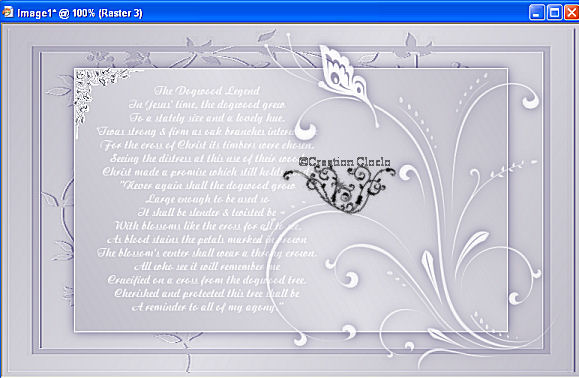
Task: Select the @Creation Cloclo watermark text
Action: 344,162
